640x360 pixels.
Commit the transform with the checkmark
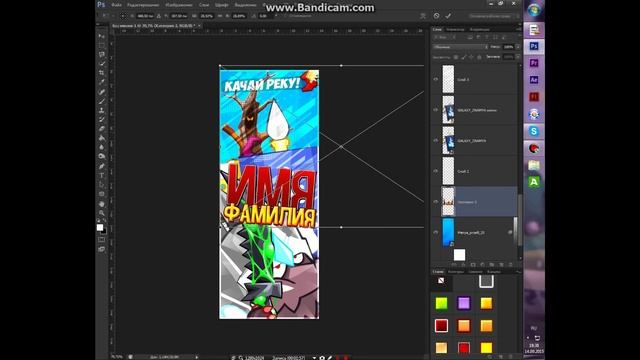448,16
